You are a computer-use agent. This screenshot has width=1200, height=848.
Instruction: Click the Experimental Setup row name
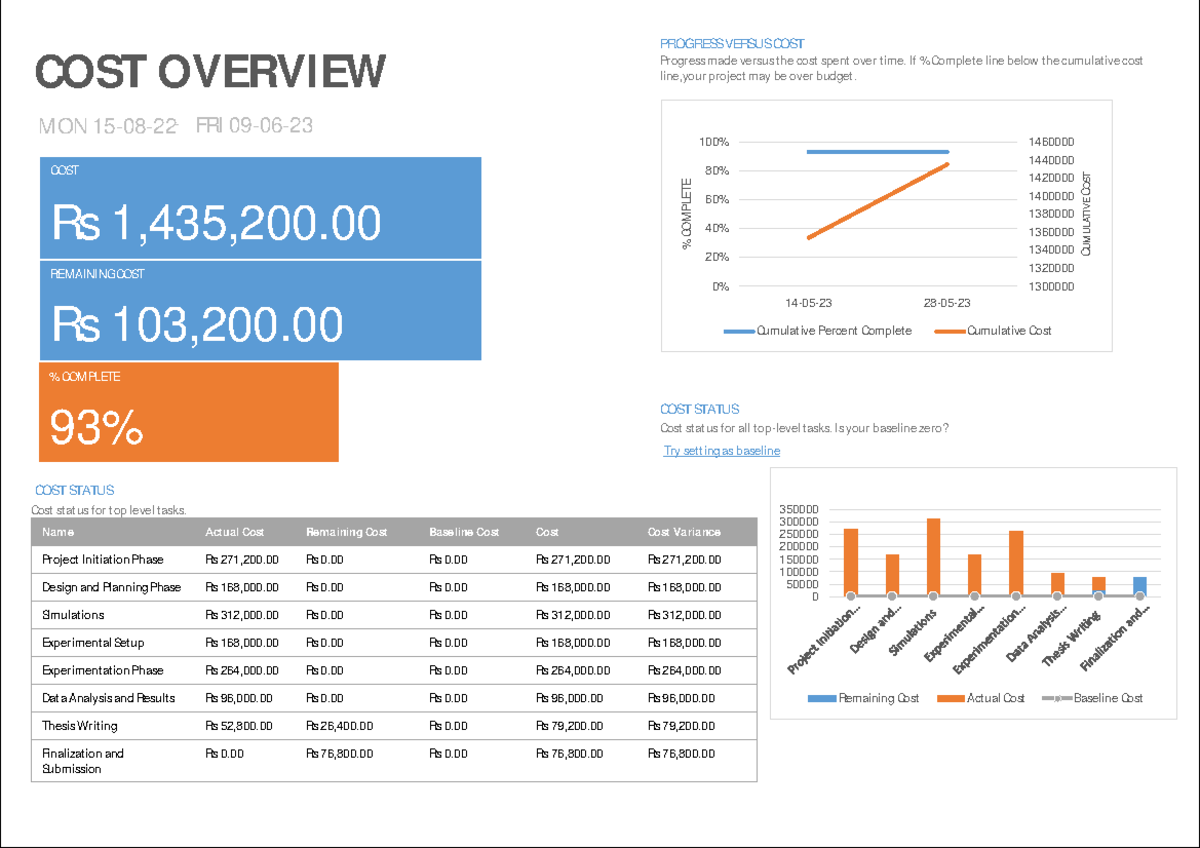click(93, 643)
